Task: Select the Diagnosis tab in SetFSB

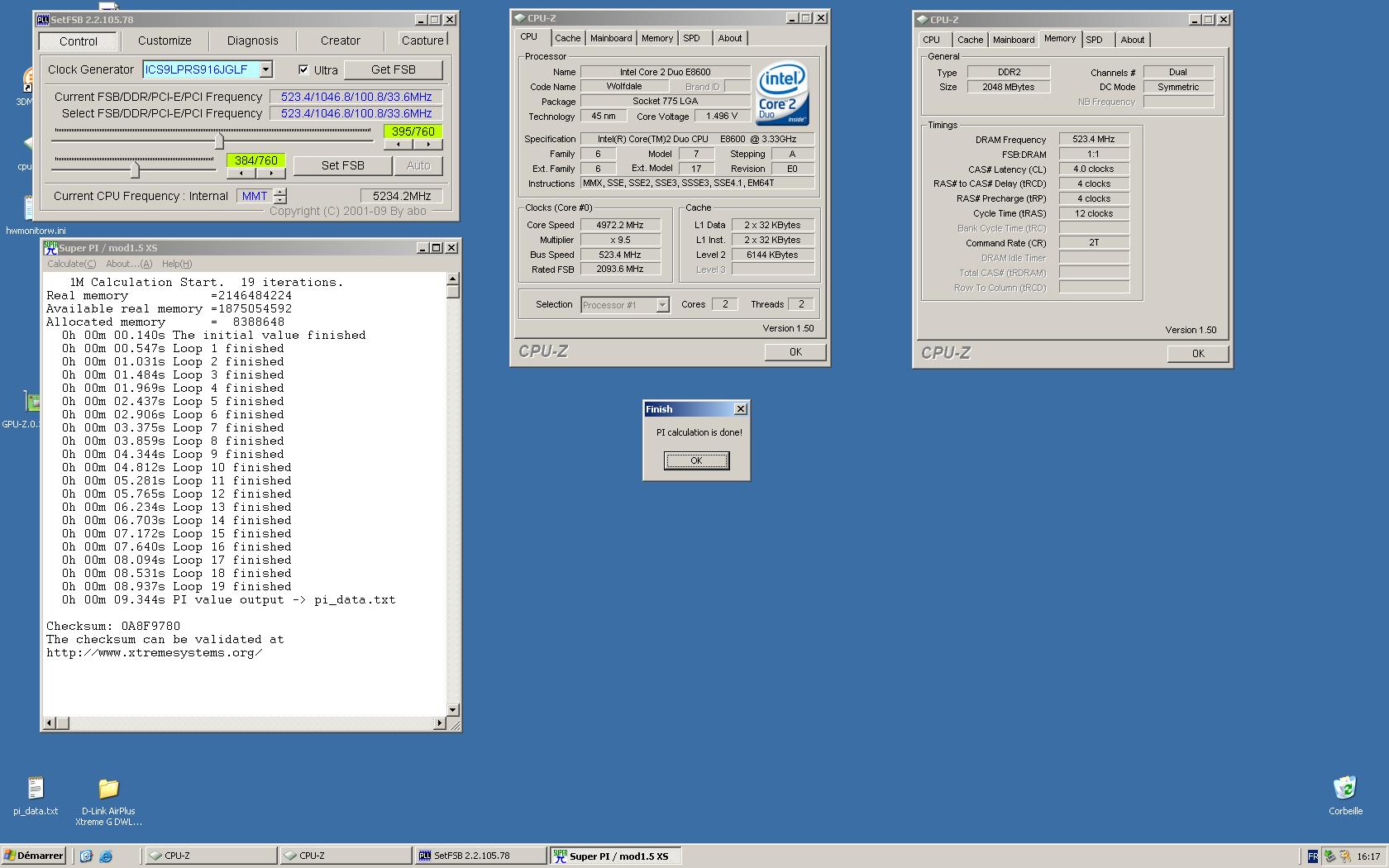Action: (x=252, y=41)
